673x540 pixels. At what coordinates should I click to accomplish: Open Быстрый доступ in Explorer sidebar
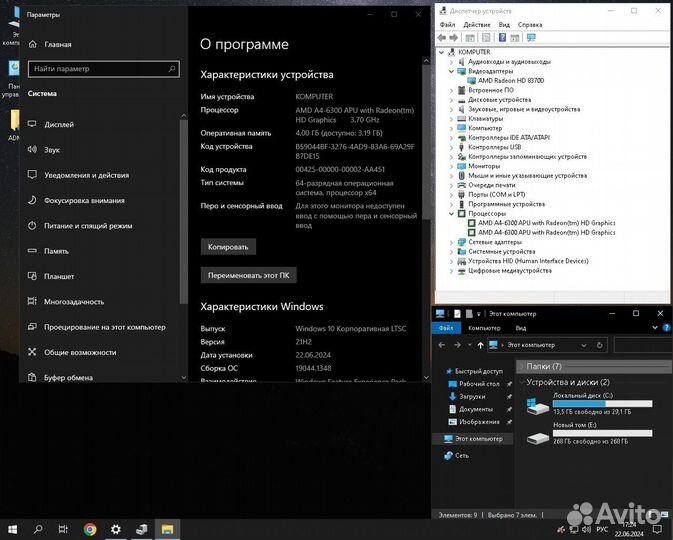[x=474, y=371]
